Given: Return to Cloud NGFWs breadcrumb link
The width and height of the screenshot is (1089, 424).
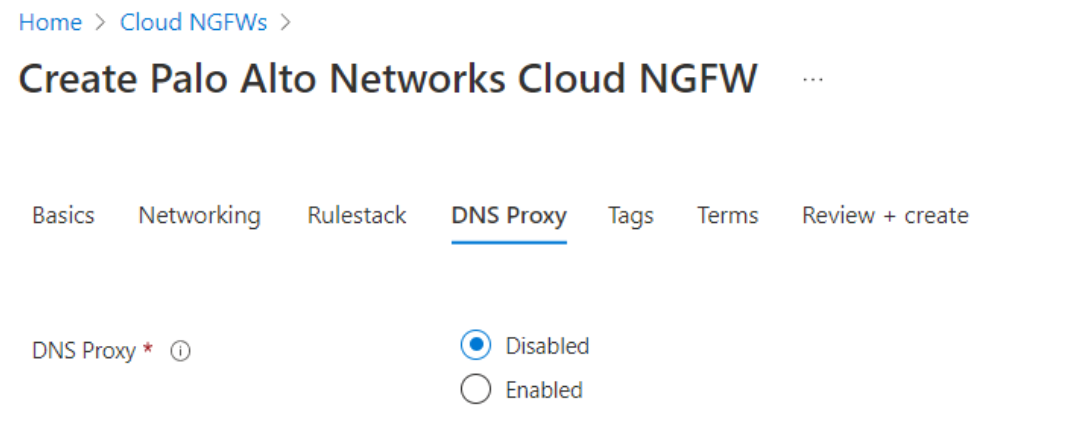Looking at the screenshot, I should (193, 23).
